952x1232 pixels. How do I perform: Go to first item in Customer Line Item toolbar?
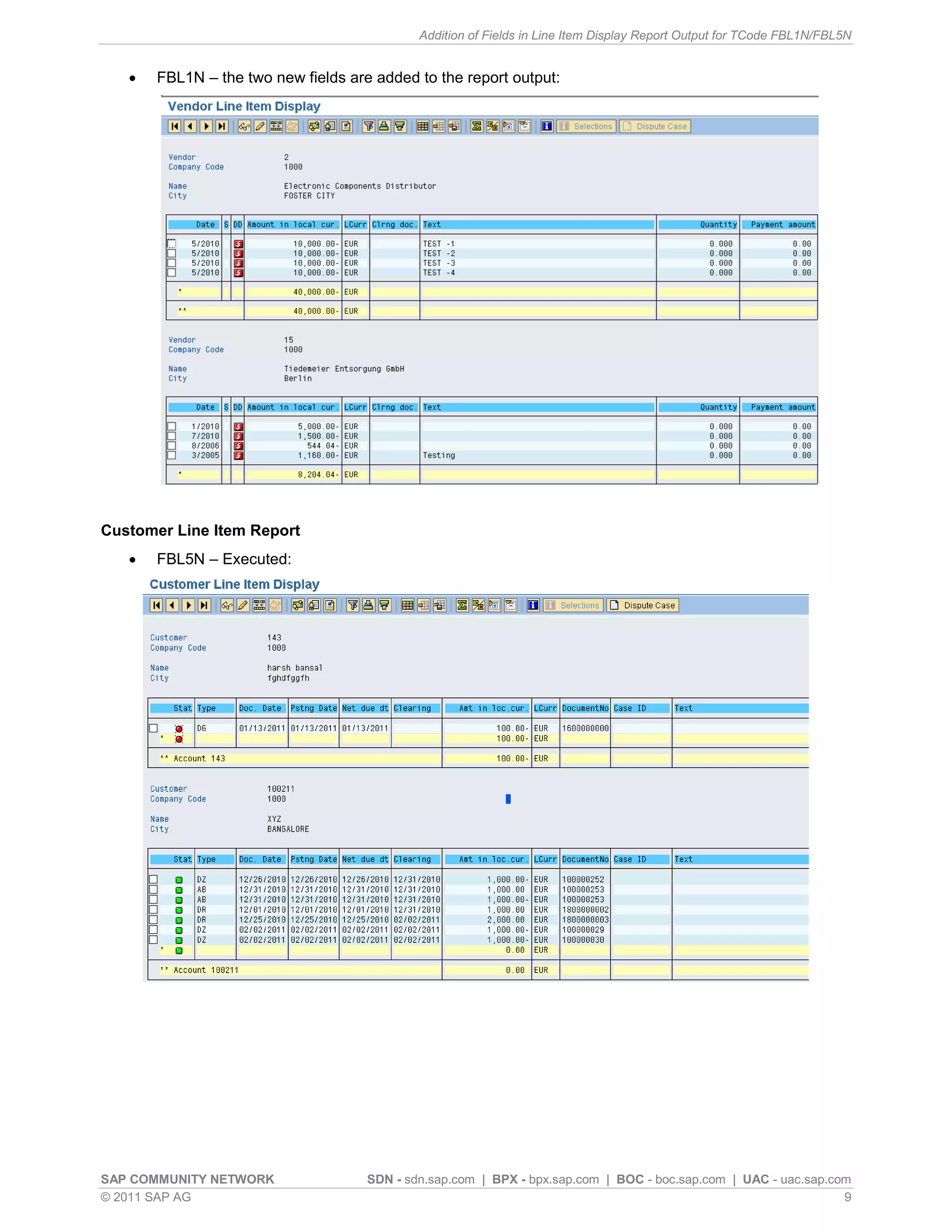coord(157,605)
